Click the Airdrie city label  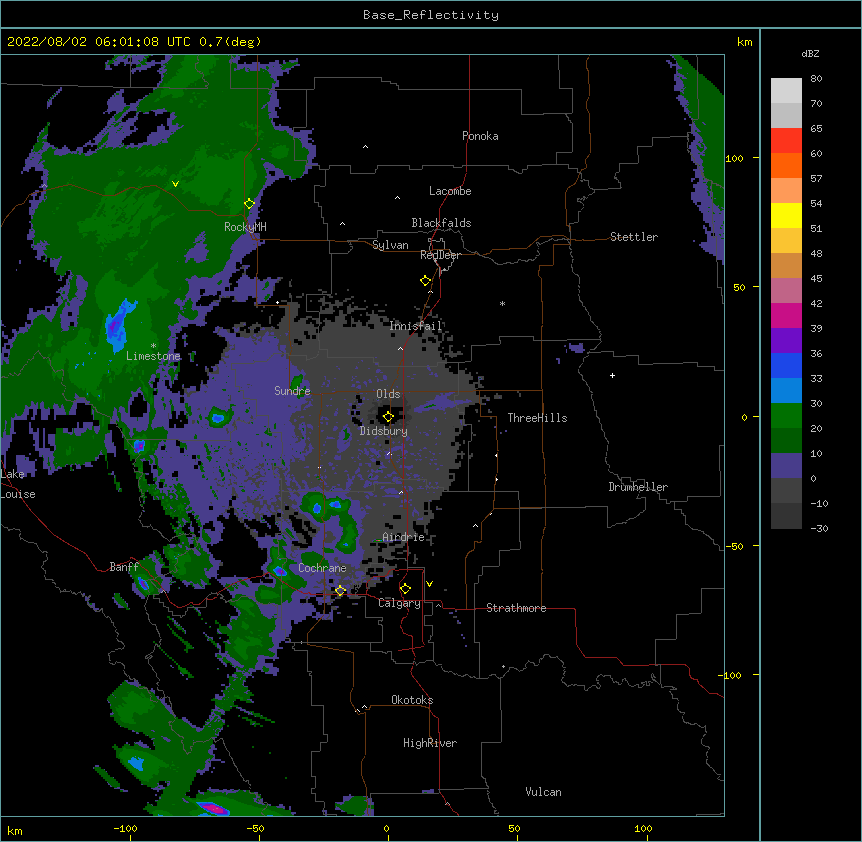click(x=404, y=537)
